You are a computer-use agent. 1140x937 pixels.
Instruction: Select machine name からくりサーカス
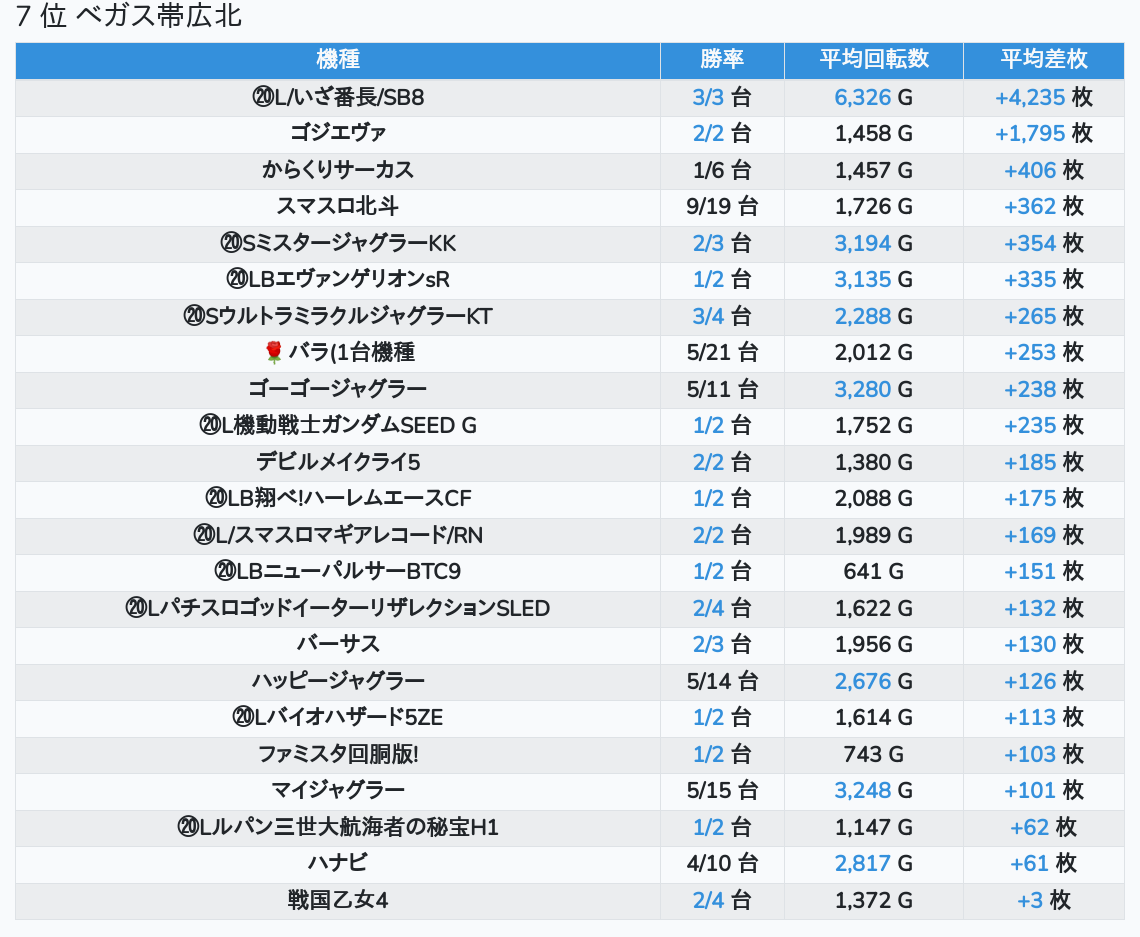tap(338, 170)
